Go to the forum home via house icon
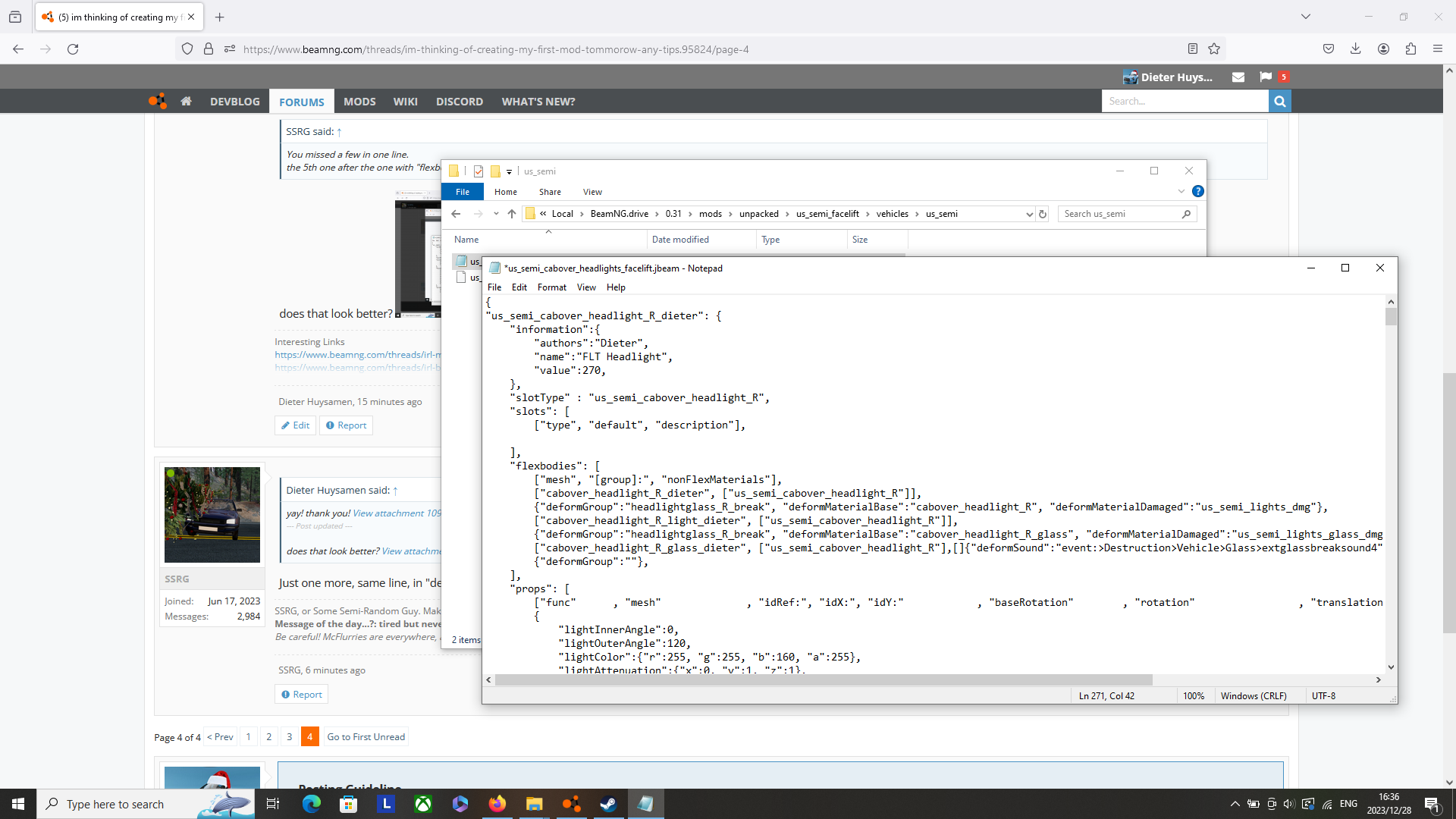 click(186, 101)
